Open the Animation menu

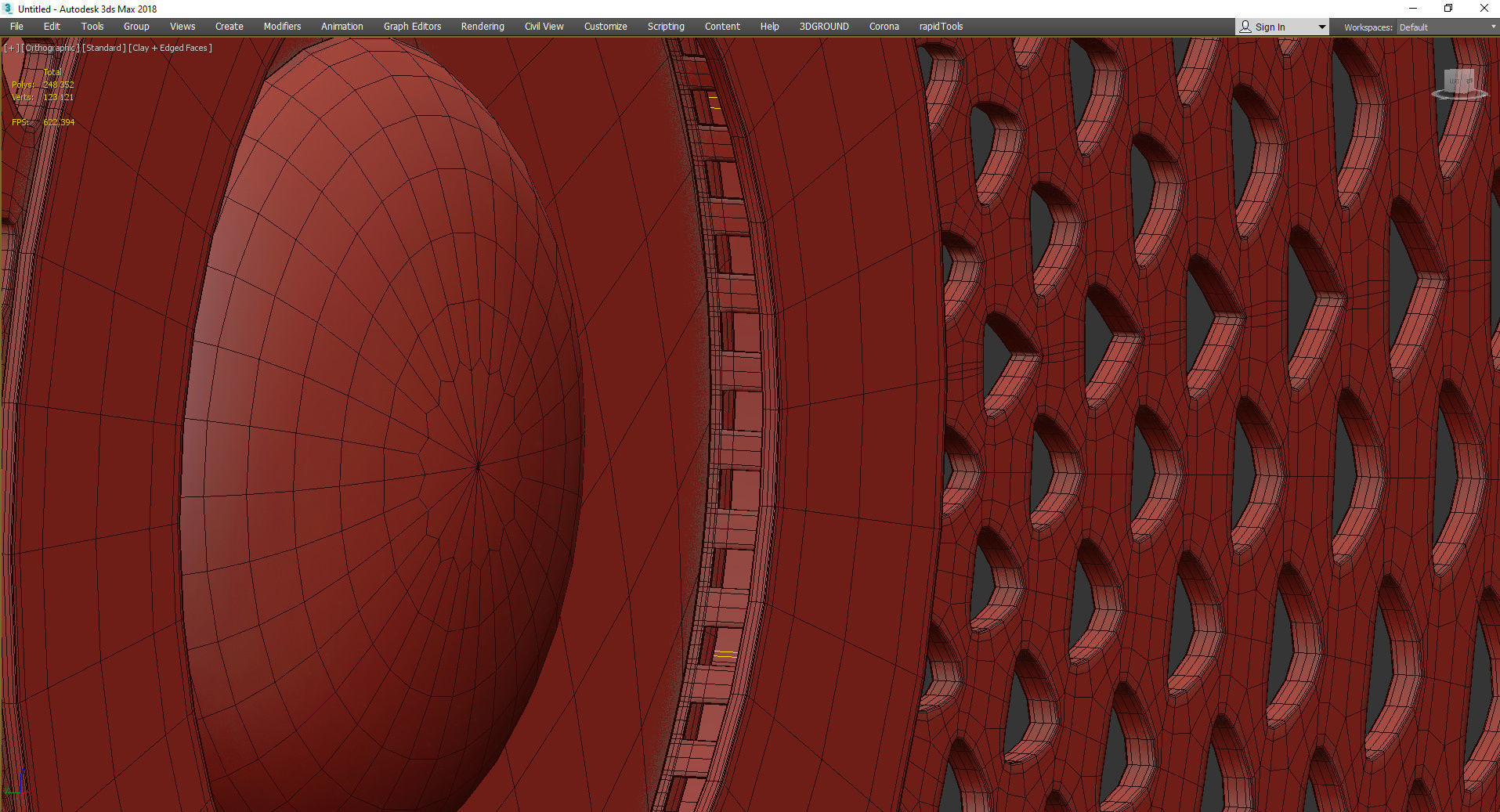point(342,27)
